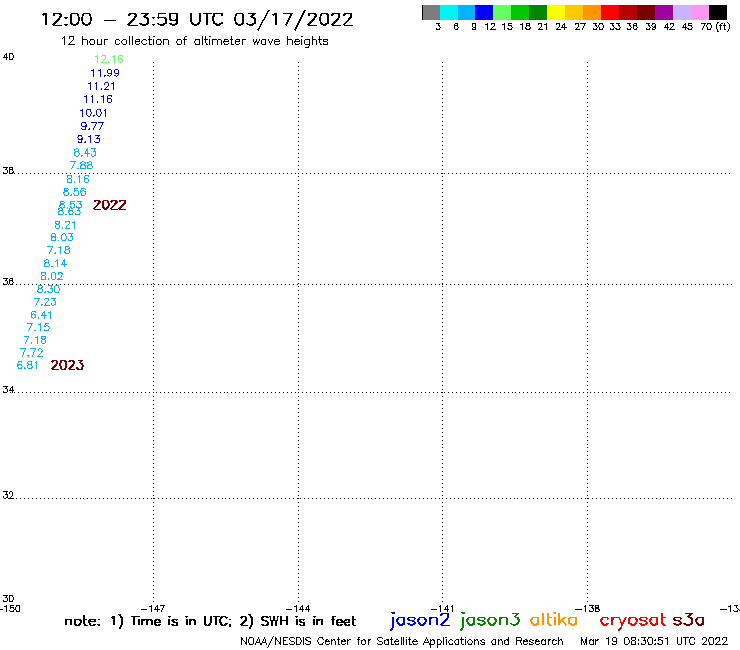Click the -150 longitude axis label
This screenshot has height=650, width=740.
click(x=10, y=608)
